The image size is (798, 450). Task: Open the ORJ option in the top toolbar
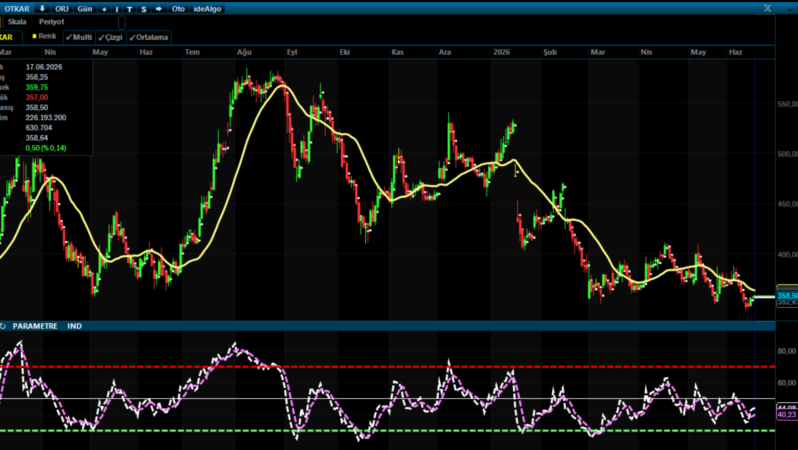click(62, 9)
